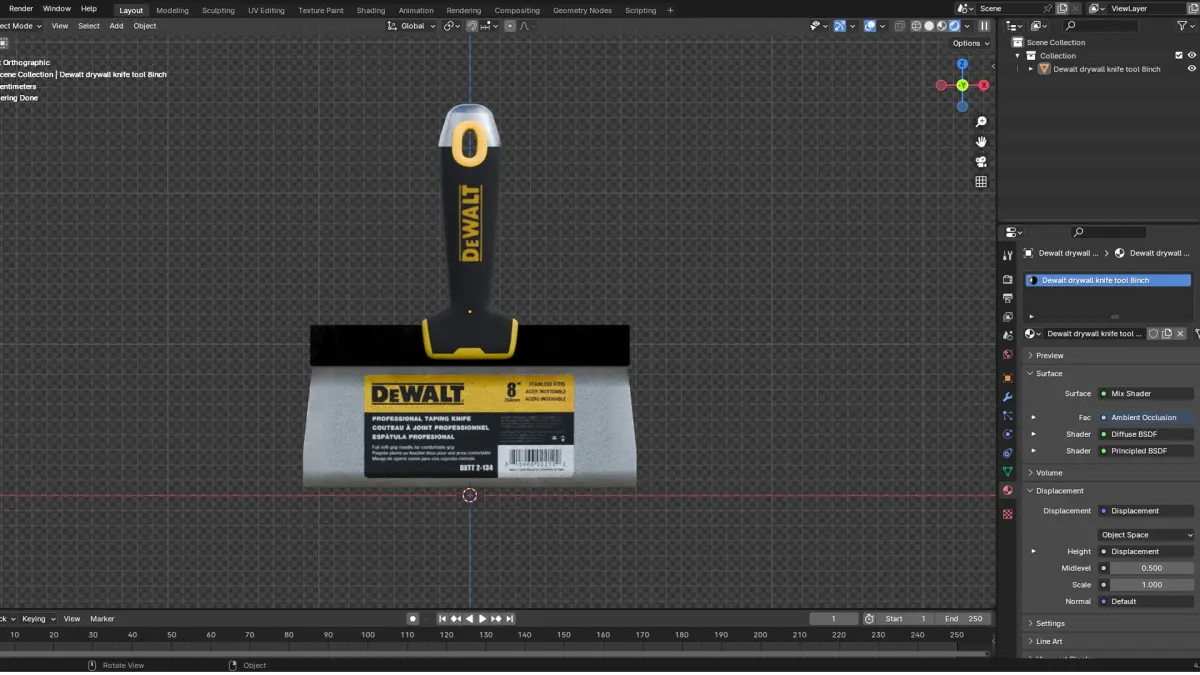Open the Material properties tab

[x=1007, y=490]
